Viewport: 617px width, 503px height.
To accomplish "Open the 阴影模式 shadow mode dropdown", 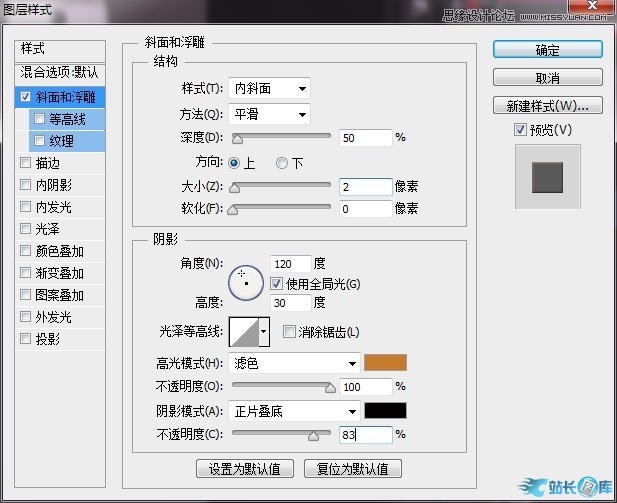I will [x=294, y=411].
